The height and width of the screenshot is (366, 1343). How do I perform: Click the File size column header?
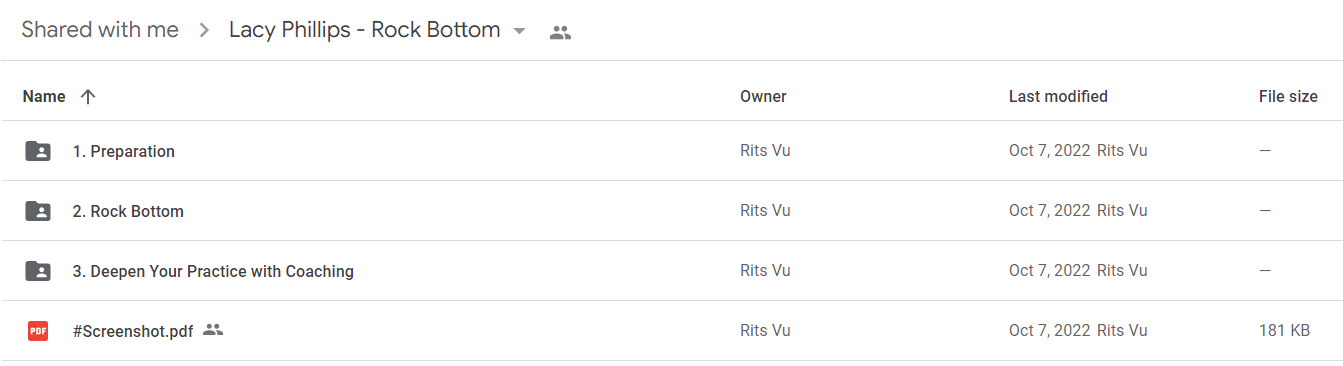click(x=1288, y=97)
